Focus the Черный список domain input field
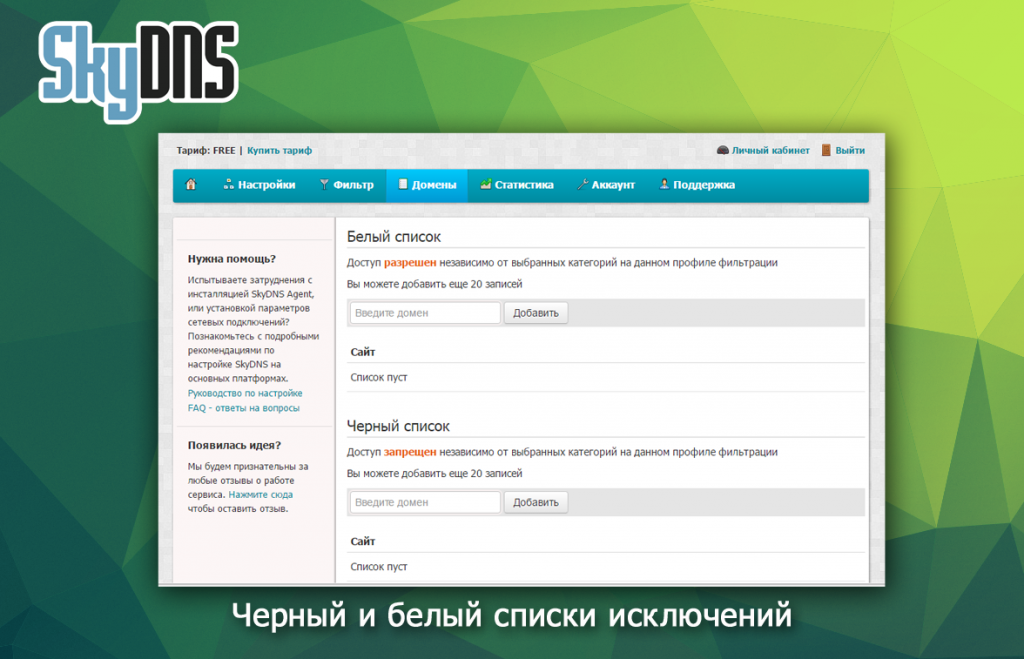1024x659 pixels. tap(425, 502)
